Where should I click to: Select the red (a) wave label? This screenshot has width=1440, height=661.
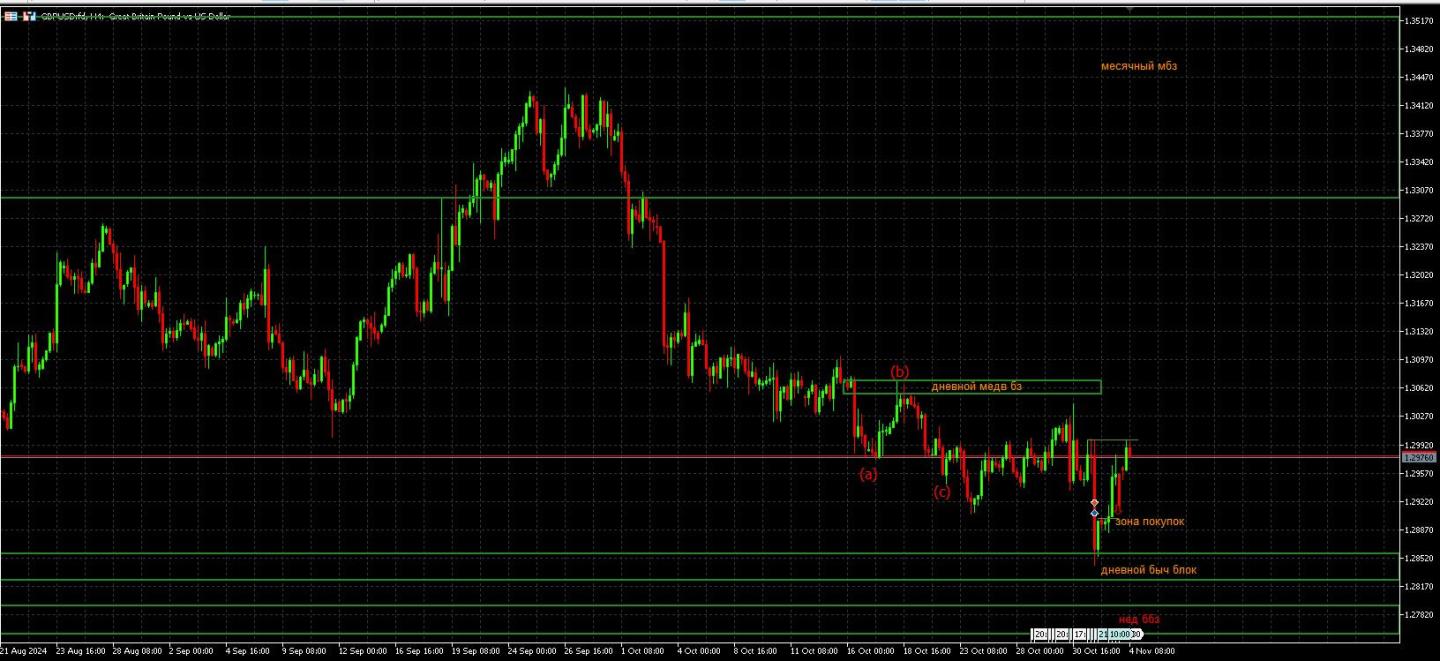click(x=868, y=474)
